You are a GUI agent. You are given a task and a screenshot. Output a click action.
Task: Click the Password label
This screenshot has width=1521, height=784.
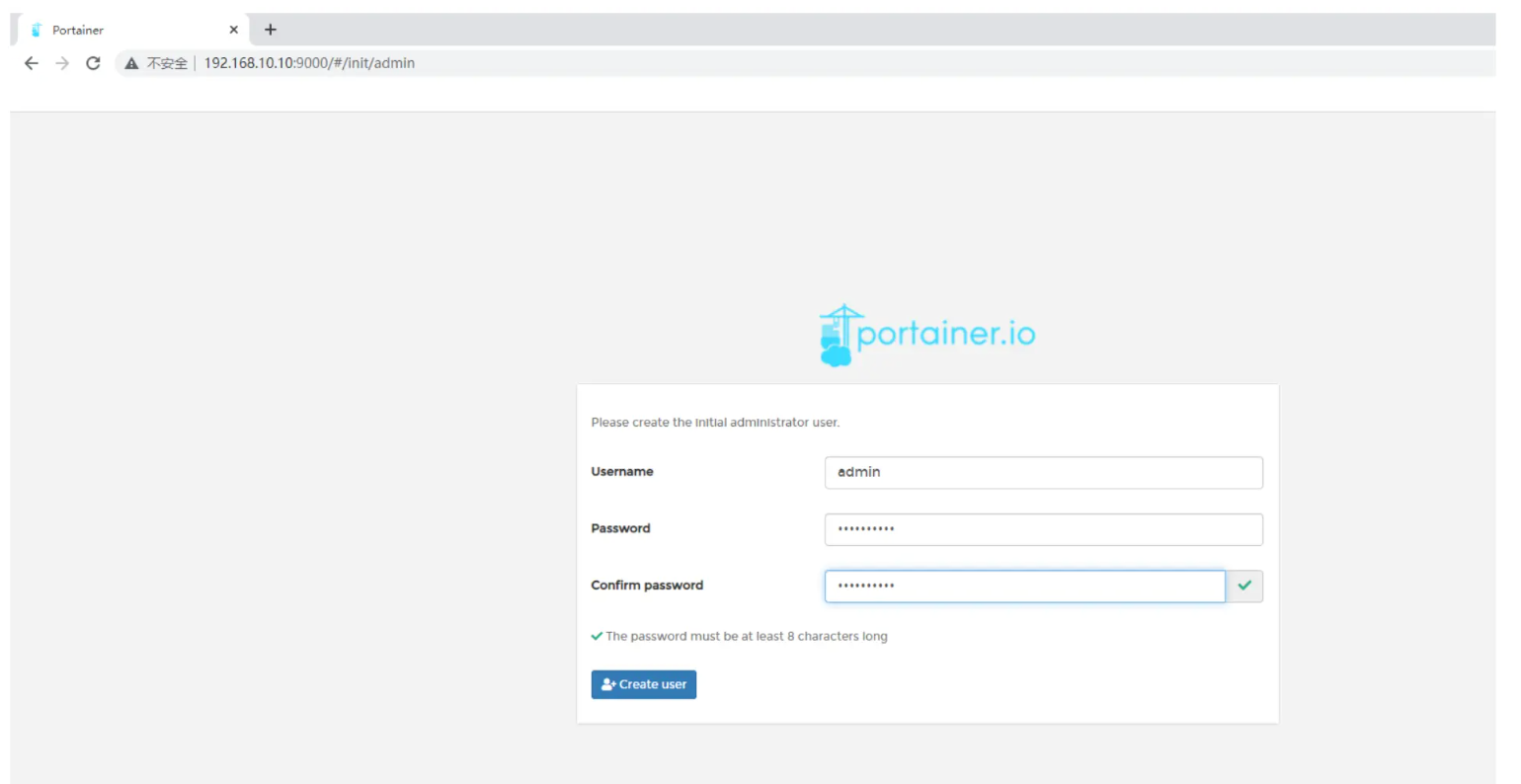coord(620,528)
